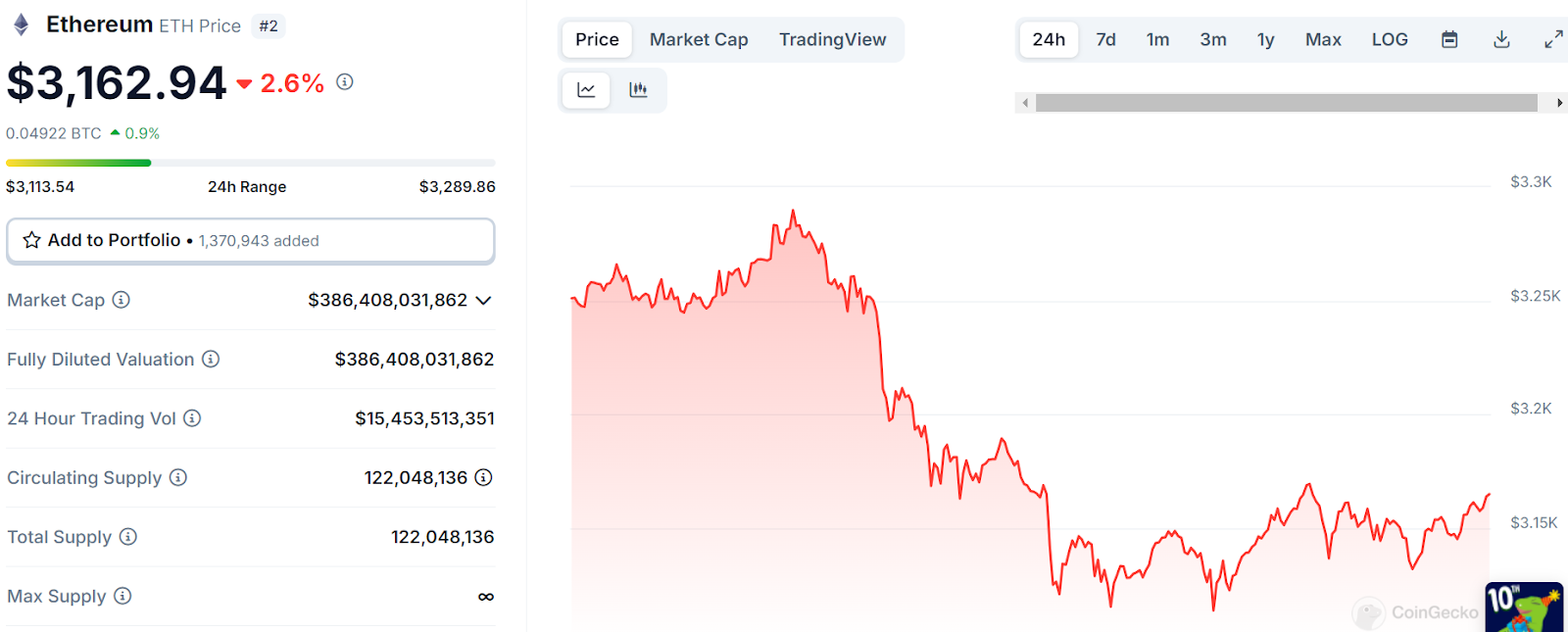Select the Max timeframe
This screenshot has height=632, width=1568.
click(x=1323, y=39)
